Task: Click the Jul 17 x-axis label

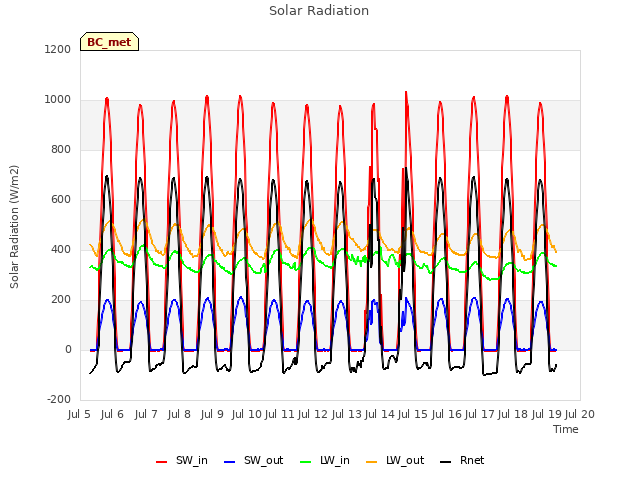Action: (480, 414)
